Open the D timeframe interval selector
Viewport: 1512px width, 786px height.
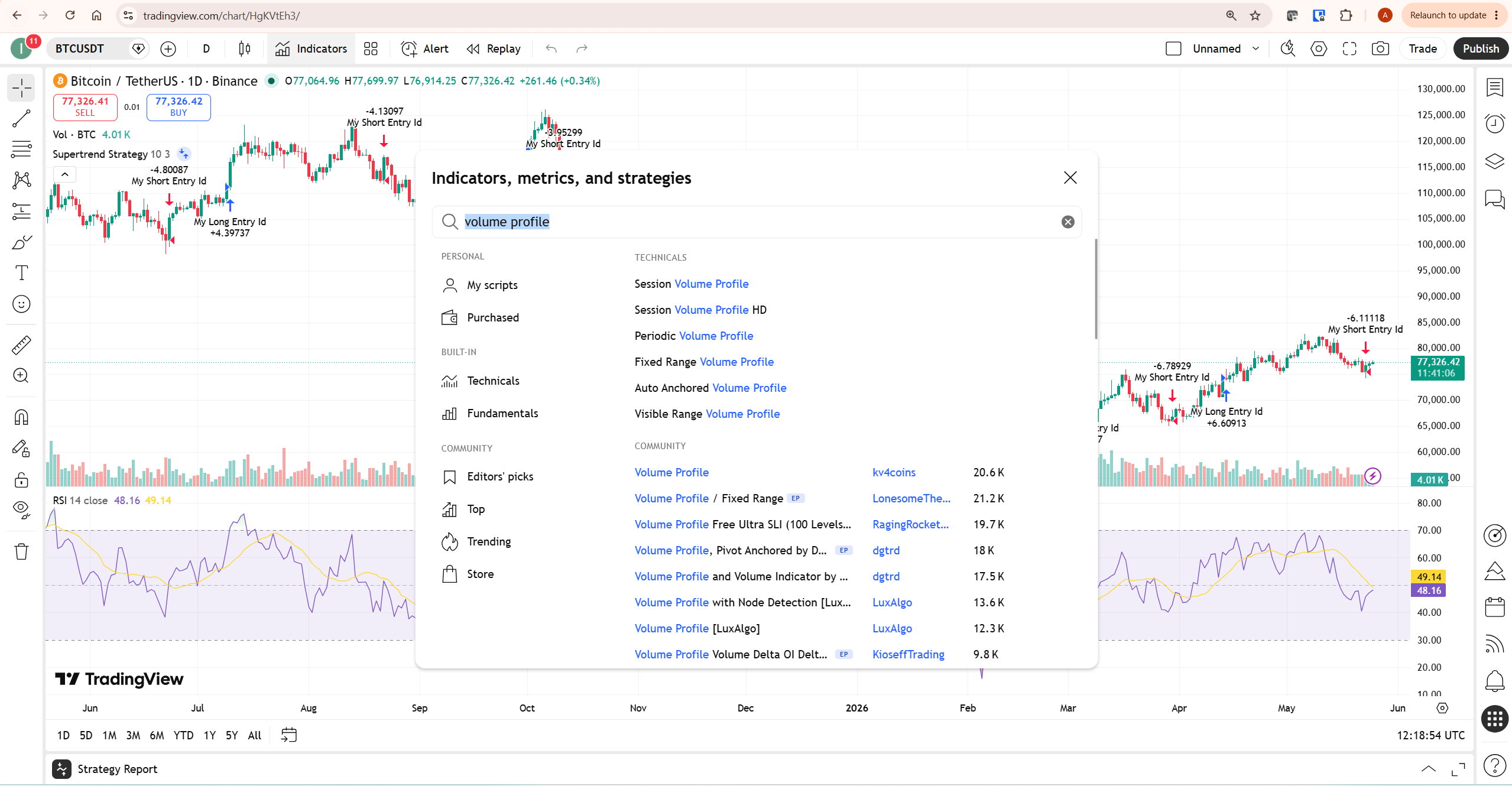pyautogui.click(x=206, y=49)
